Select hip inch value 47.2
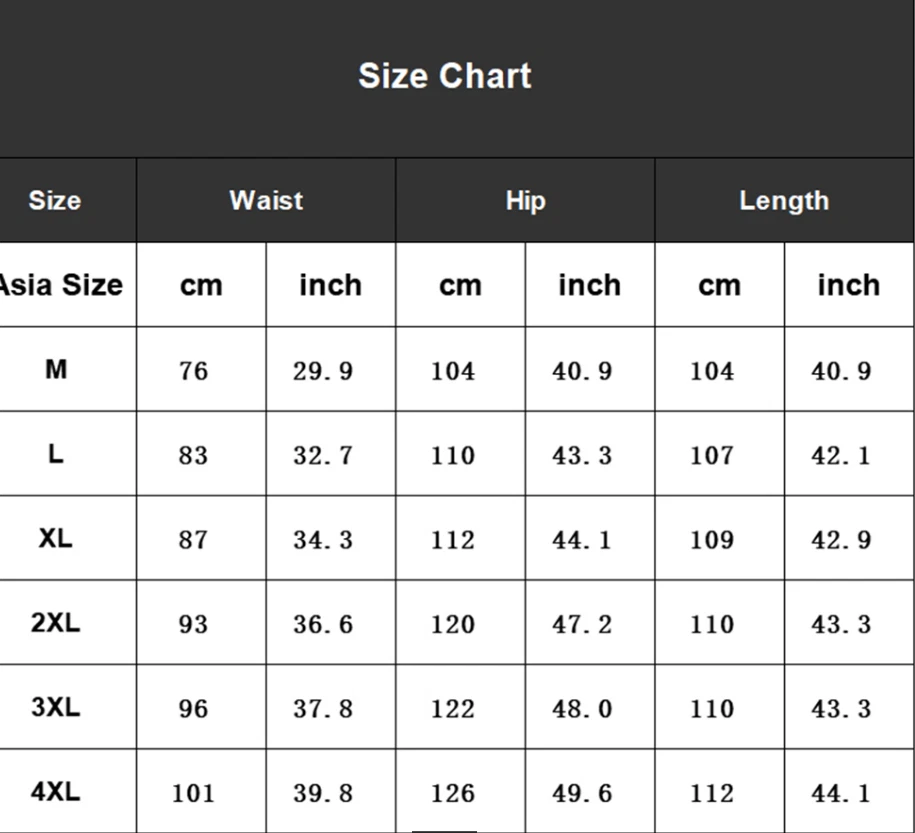The image size is (915, 833). click(x=582, y=625)
